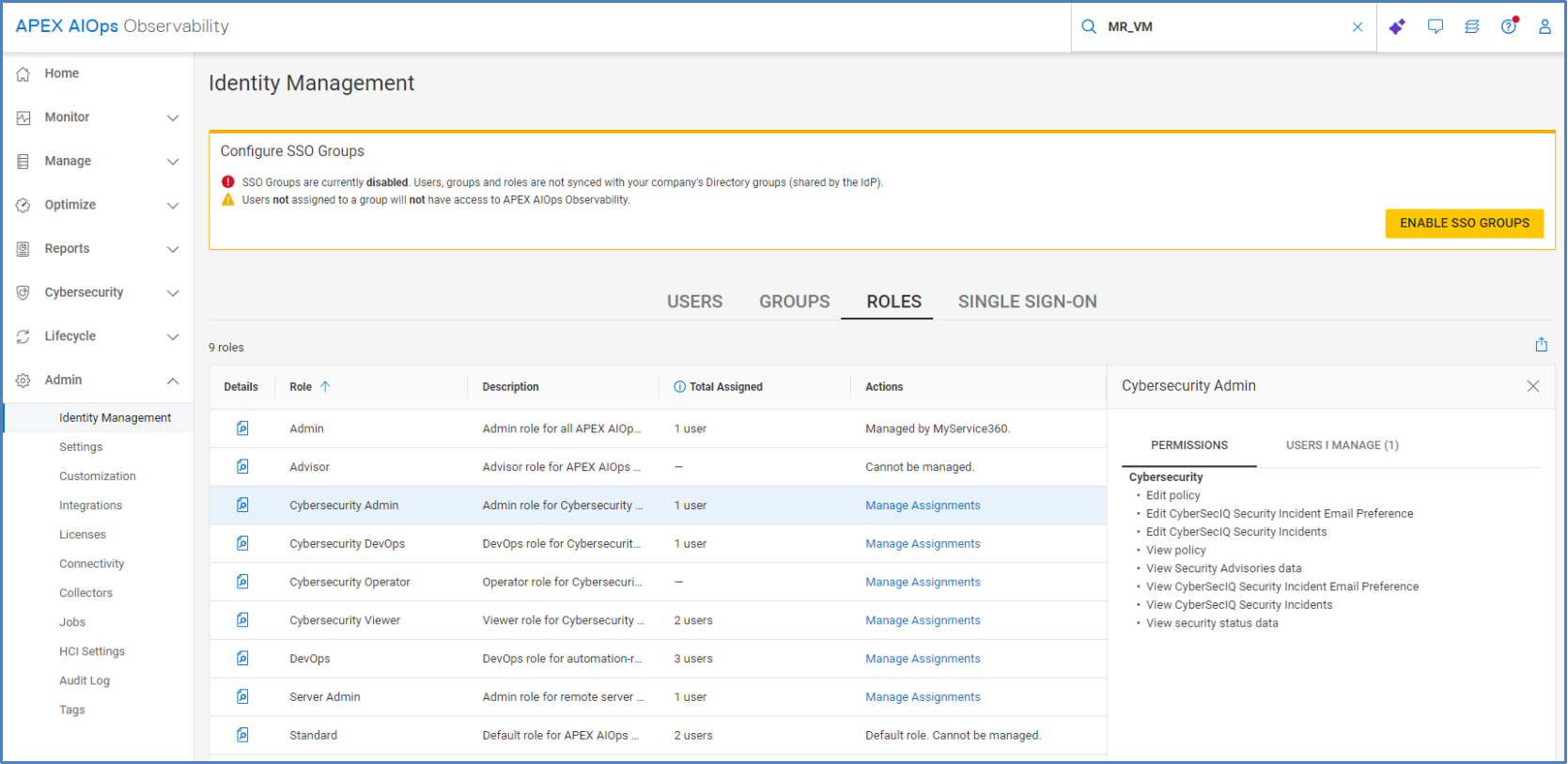This screenshot has height=764, width=1568.
Task: Open details icon for Cybersecurity Admin role
Action: [242, 505]
